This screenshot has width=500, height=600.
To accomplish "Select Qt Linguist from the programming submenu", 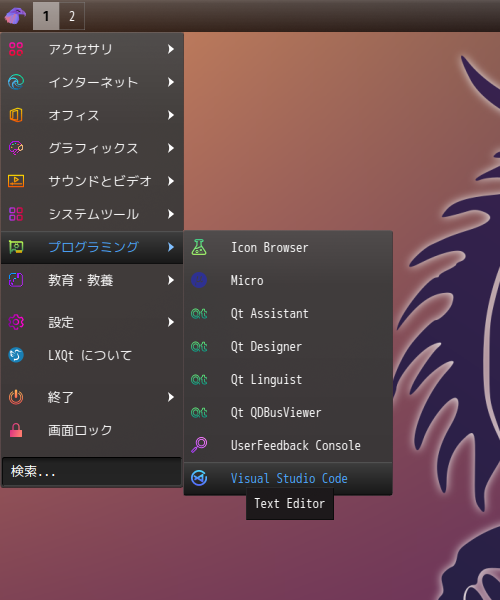I will pyautogui.click(x=288, y=379).
